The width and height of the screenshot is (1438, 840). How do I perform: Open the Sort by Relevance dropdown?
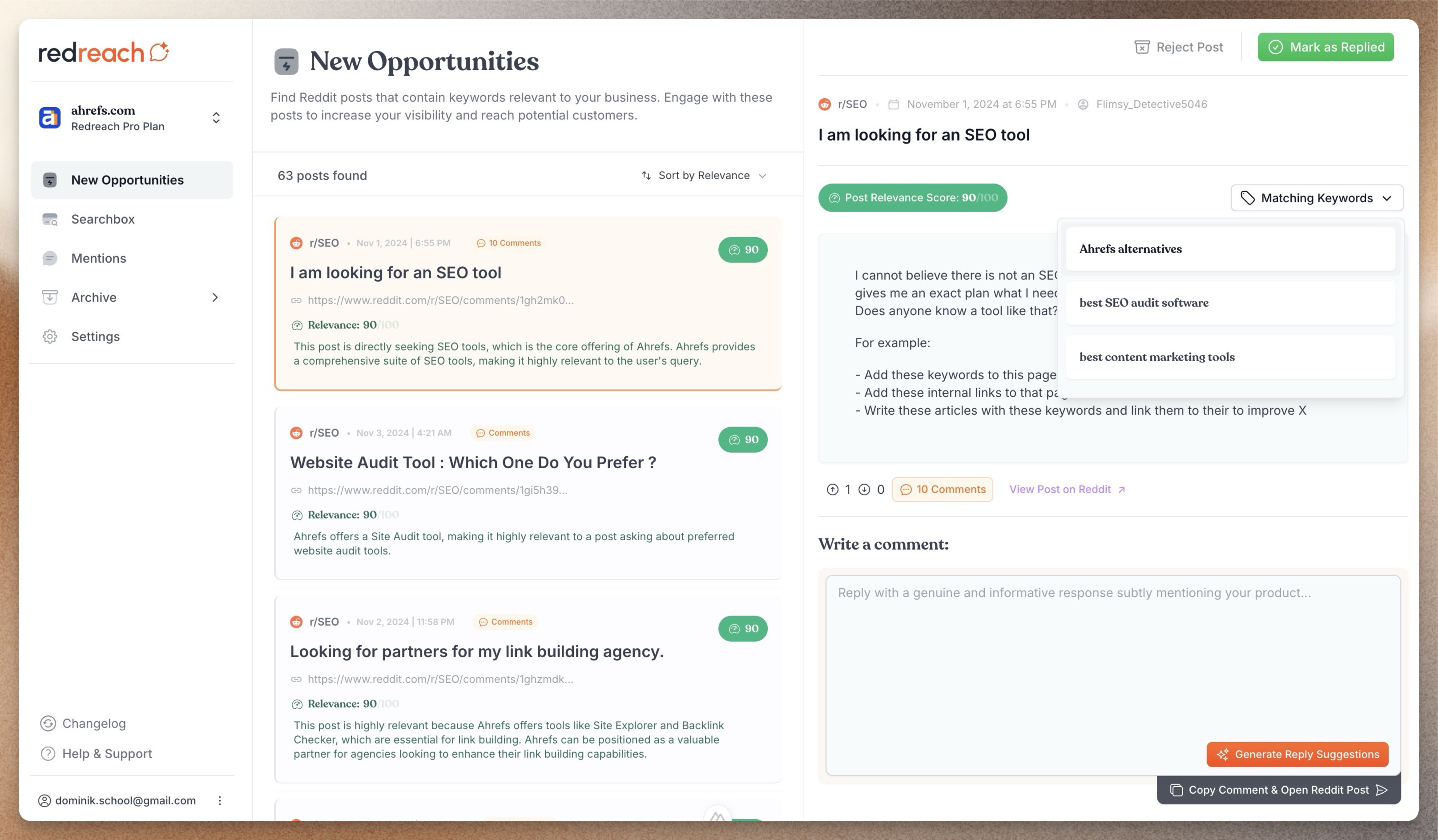click(x=704, y=175)
